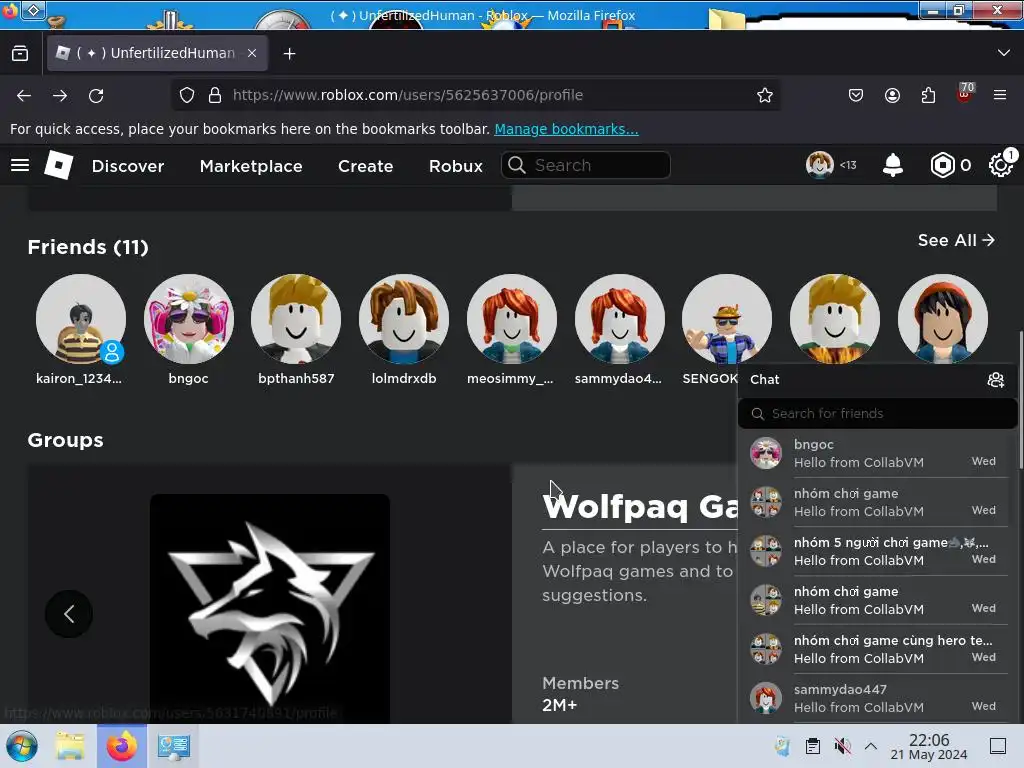Go forward with the browser forward arrow
The height and width of the screenshot is (768, 1024).
coord(60,95)
